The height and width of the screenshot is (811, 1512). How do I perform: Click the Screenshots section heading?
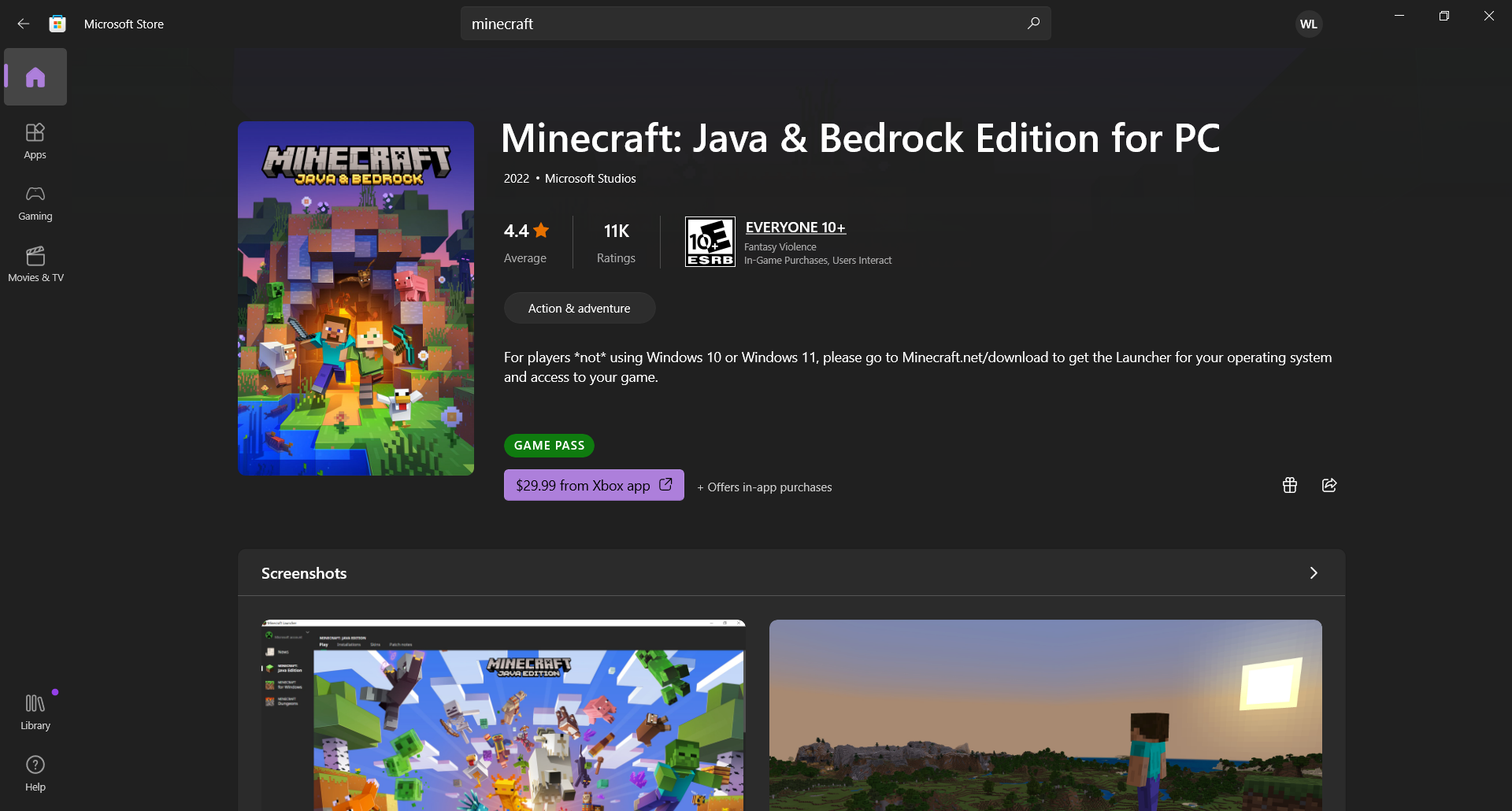pos(304,573)
